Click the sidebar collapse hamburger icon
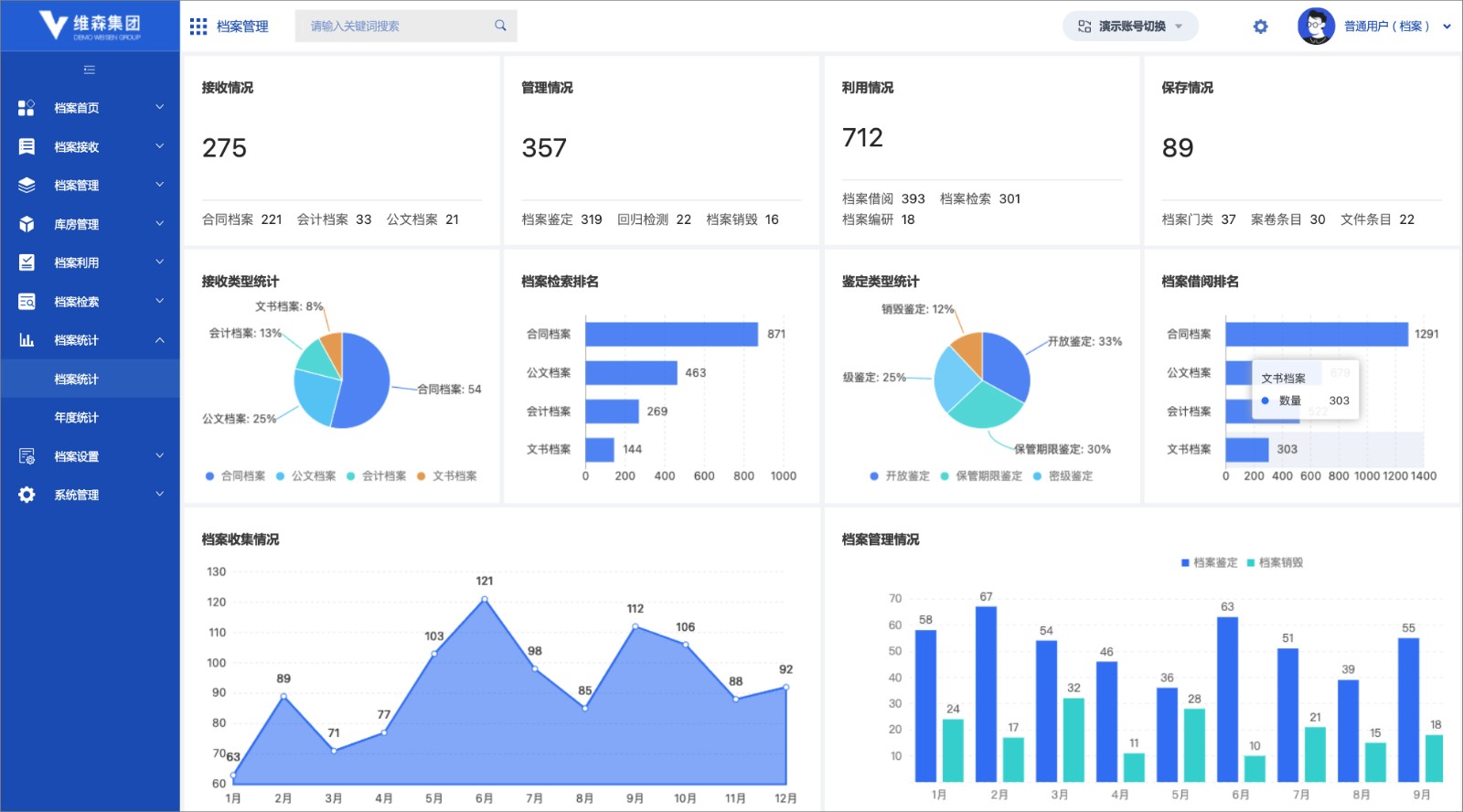The width and height of the screenshot is (1463, 812). 89,69
